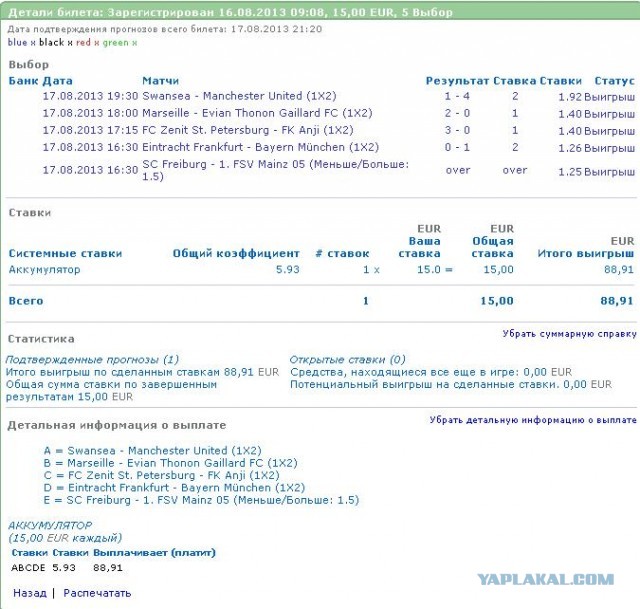
Task: Hide summary with Убрать суммарную справку
Action: (x=569, y=334)
